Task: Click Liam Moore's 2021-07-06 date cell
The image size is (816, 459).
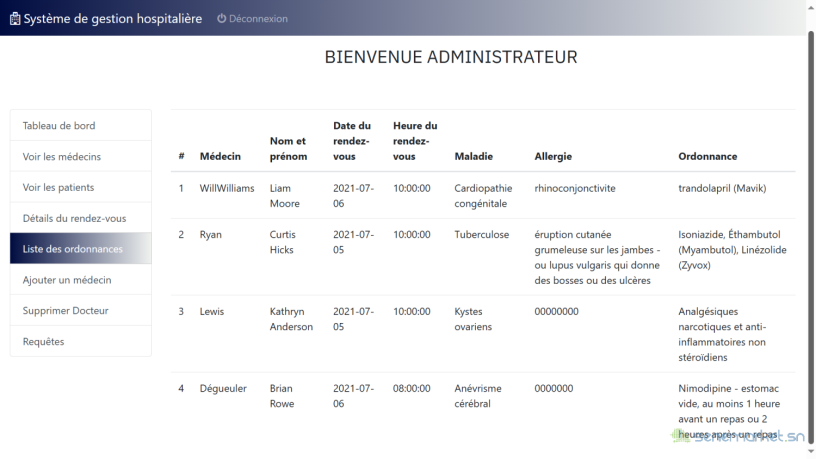Action: pos(353,196)
